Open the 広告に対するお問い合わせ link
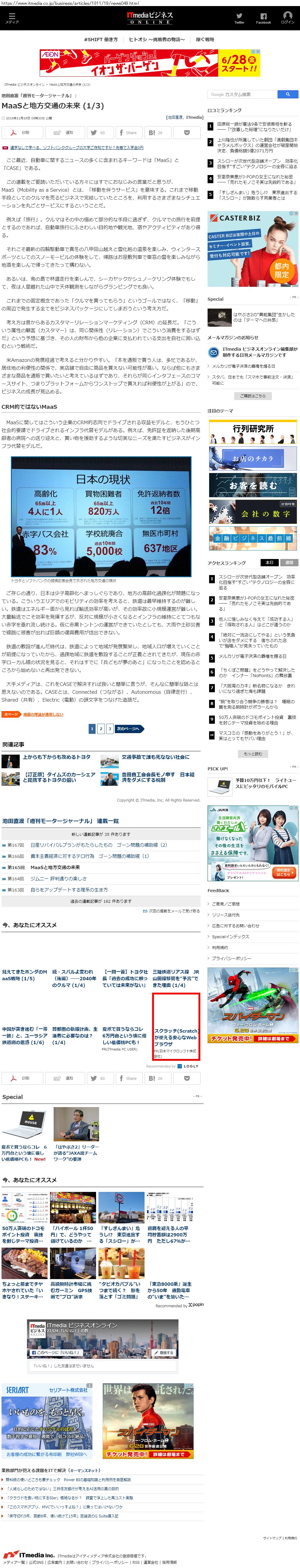300x1568 pixels. click(x=235, y=925)
